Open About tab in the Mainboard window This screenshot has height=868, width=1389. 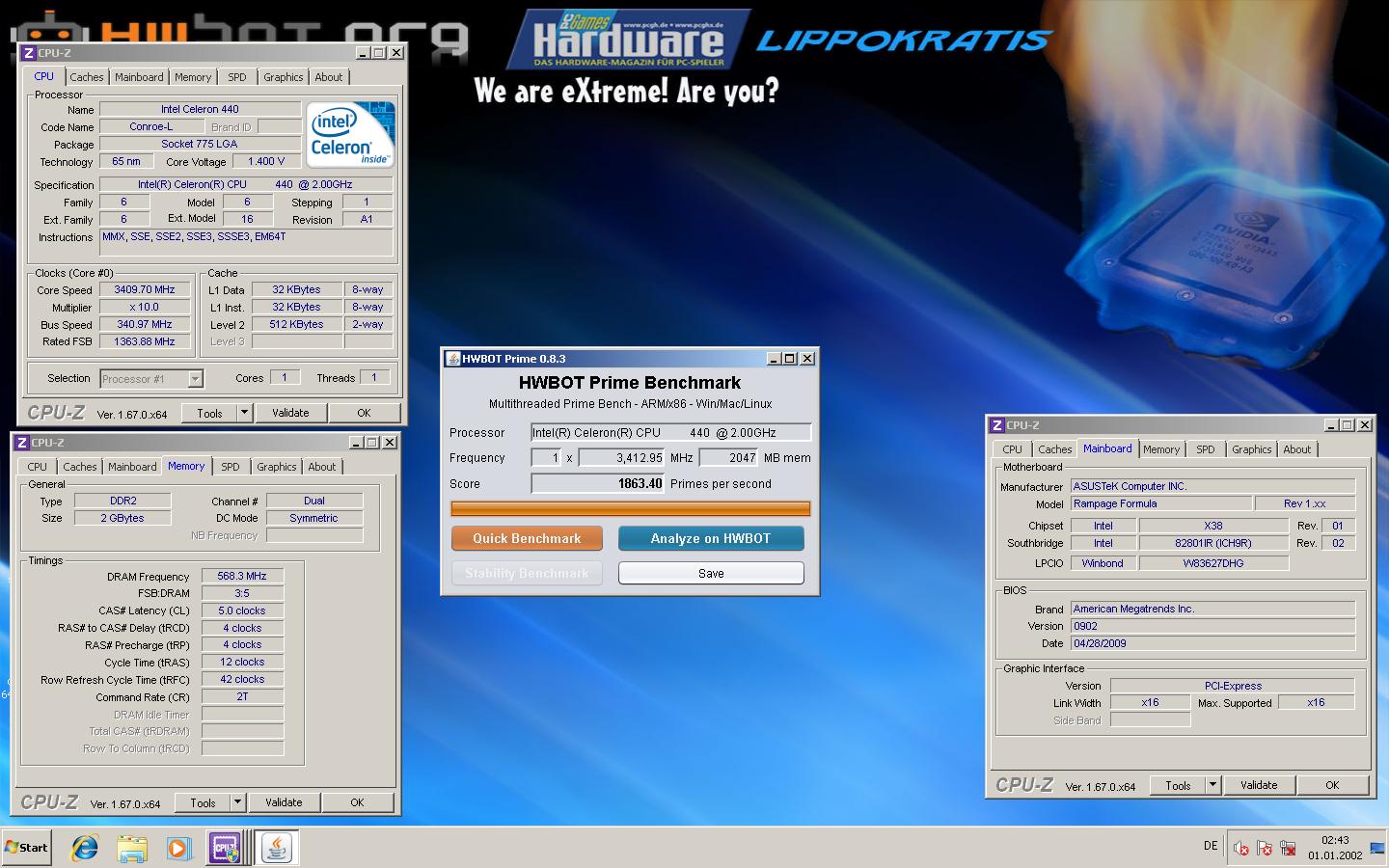pos(1297,449)
